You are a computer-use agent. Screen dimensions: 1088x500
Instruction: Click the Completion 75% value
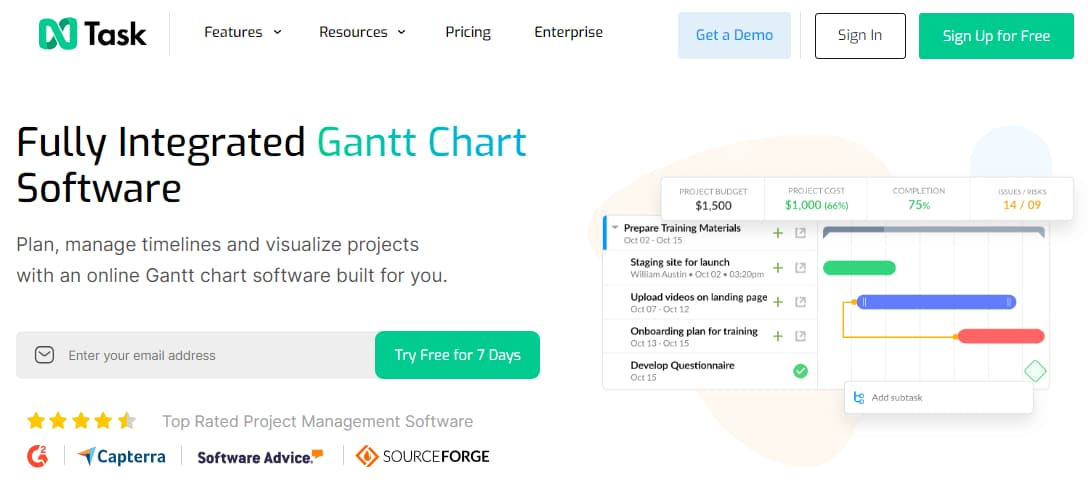coord(919,205)
